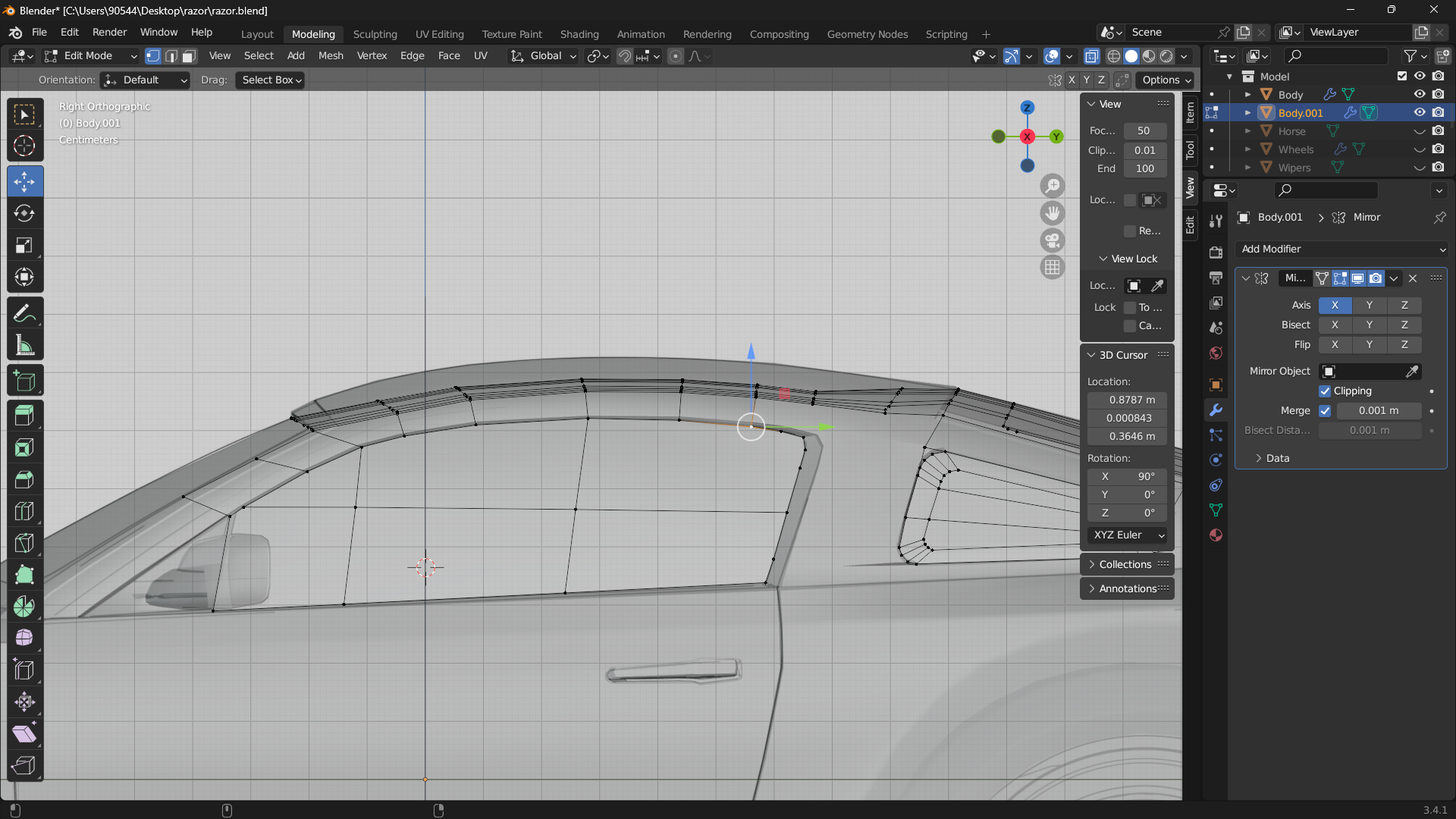The image size is (1456, 819).
Task: Switch to face select mode
Action: (189, 56)
